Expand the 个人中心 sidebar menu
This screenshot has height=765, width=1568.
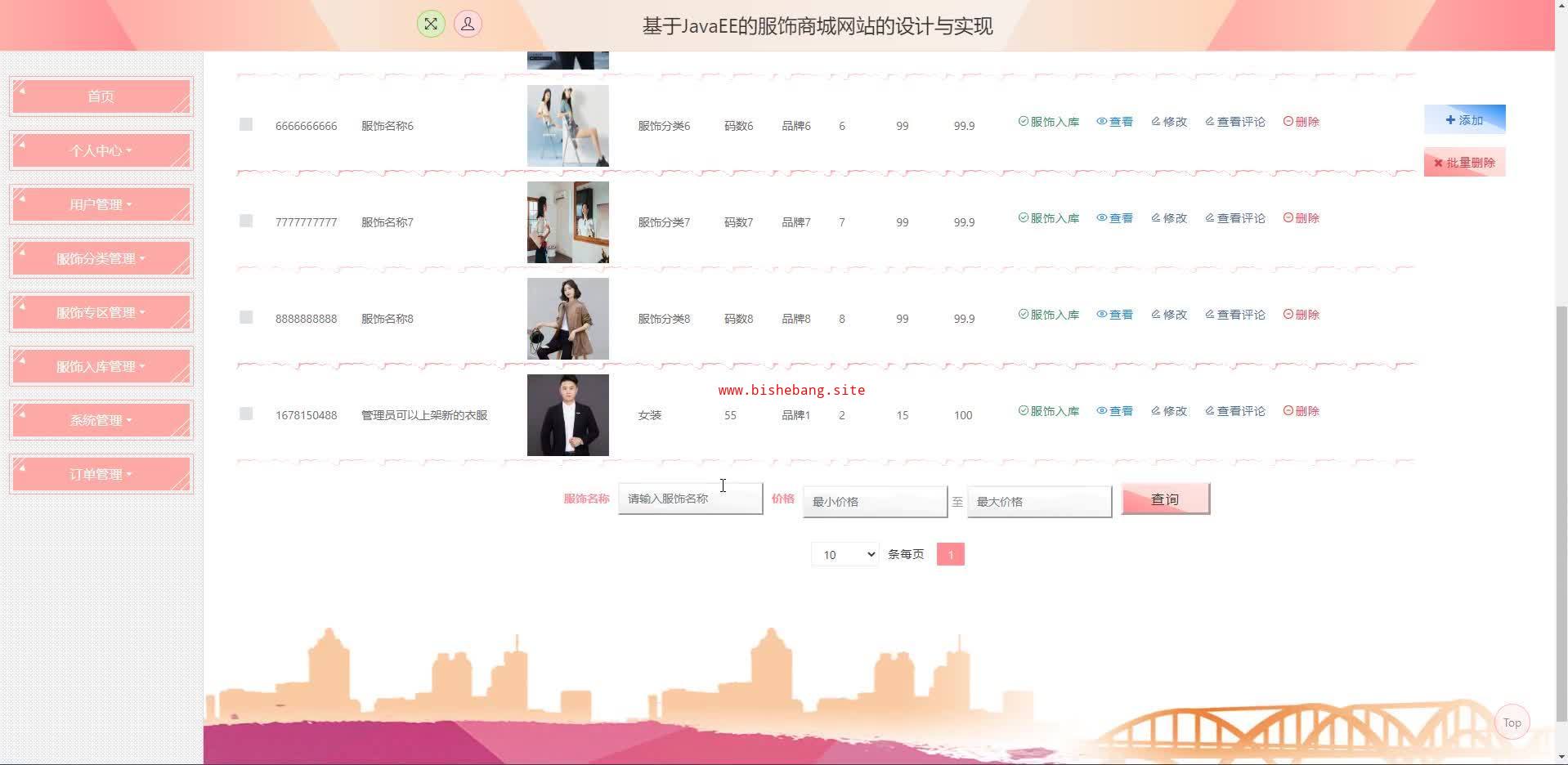click(101, 150)
